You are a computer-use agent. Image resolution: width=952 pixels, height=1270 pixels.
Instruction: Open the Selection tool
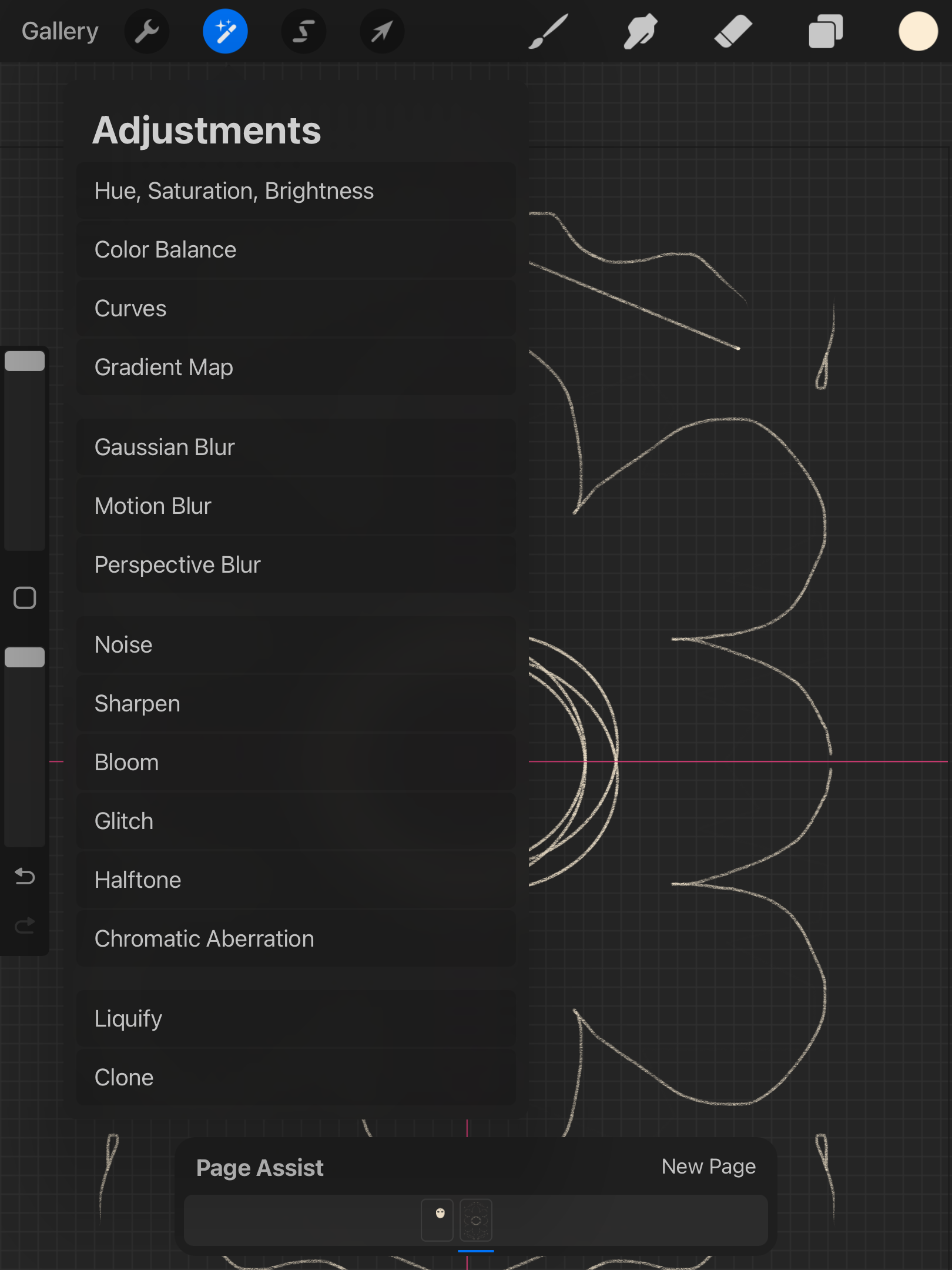(303, 32)
